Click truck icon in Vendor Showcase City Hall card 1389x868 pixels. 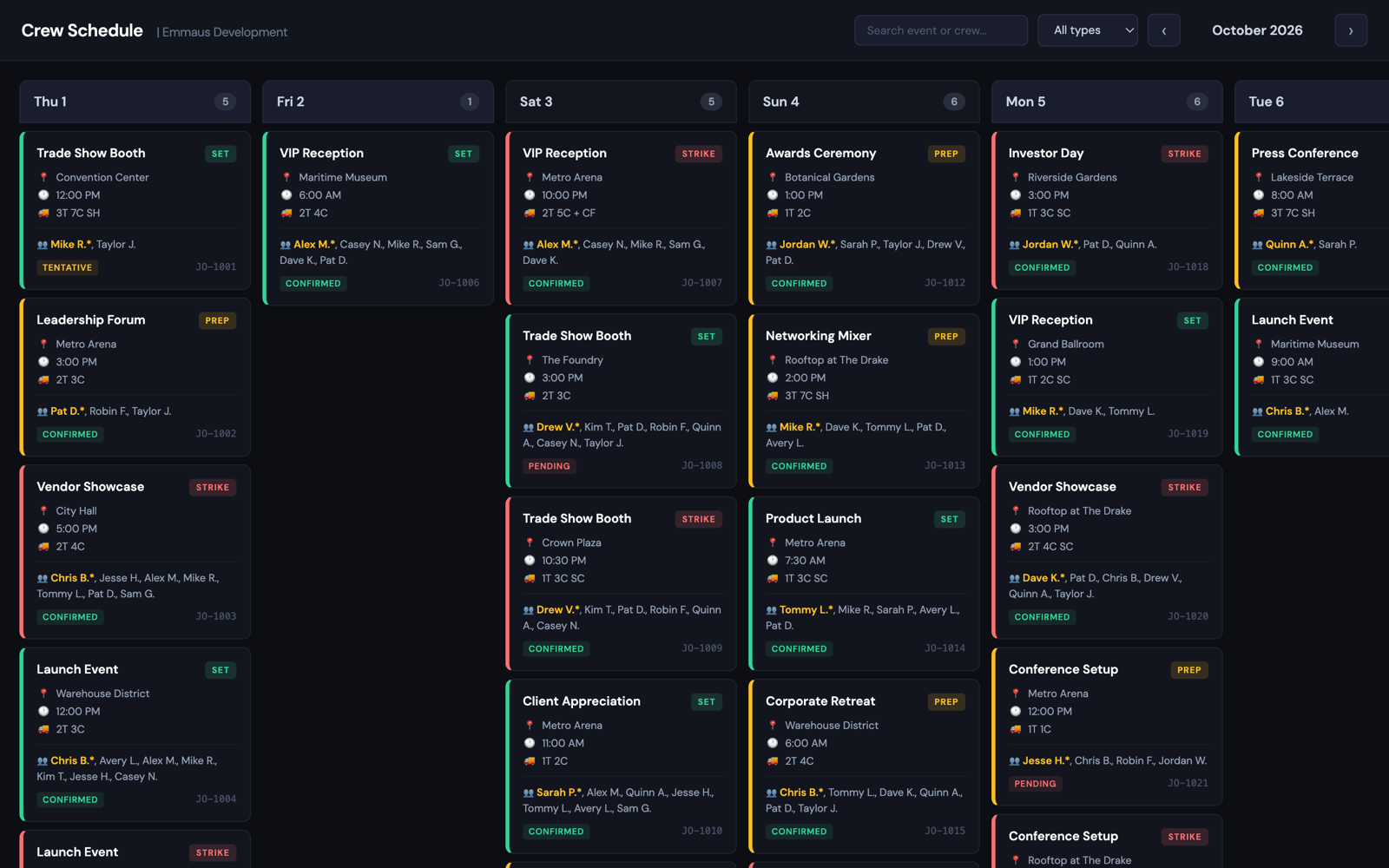(43, 546)
